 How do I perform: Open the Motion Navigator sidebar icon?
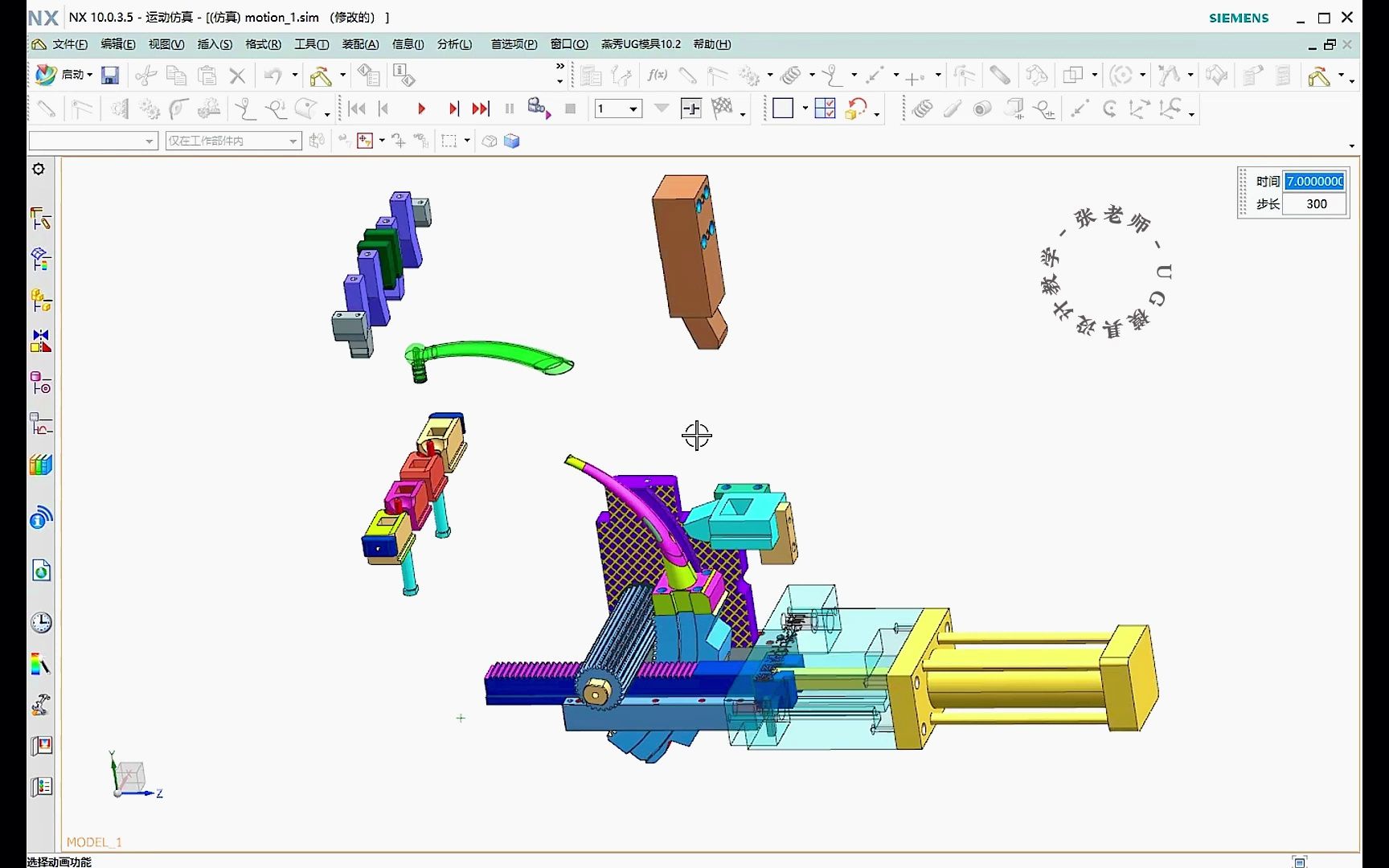41,219
